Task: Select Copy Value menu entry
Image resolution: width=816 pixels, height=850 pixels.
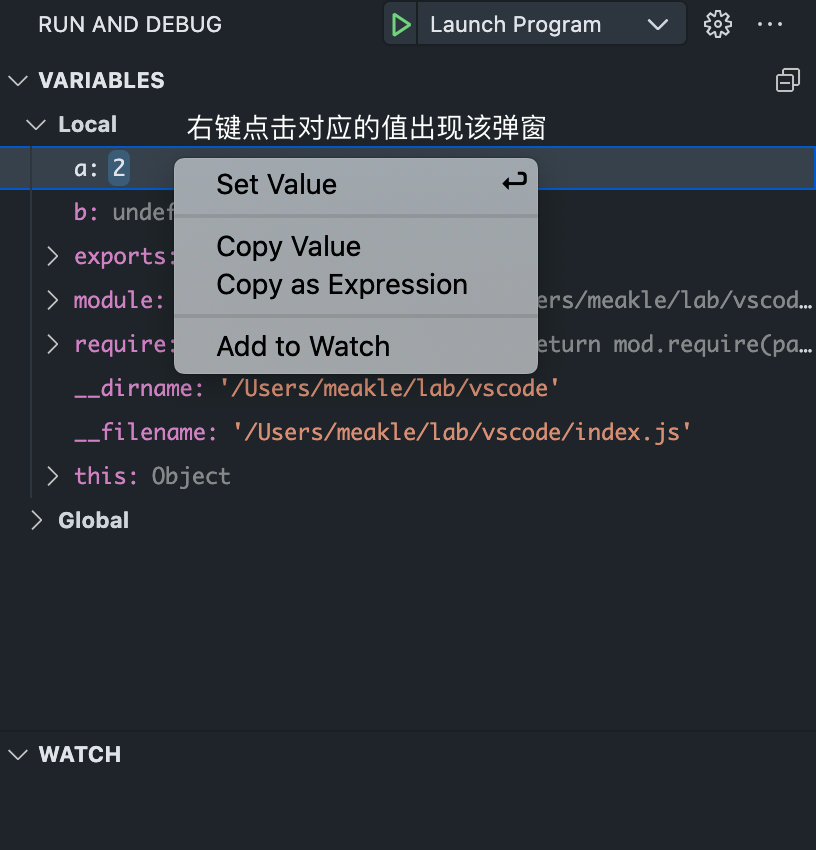Action: pos(289,246)
